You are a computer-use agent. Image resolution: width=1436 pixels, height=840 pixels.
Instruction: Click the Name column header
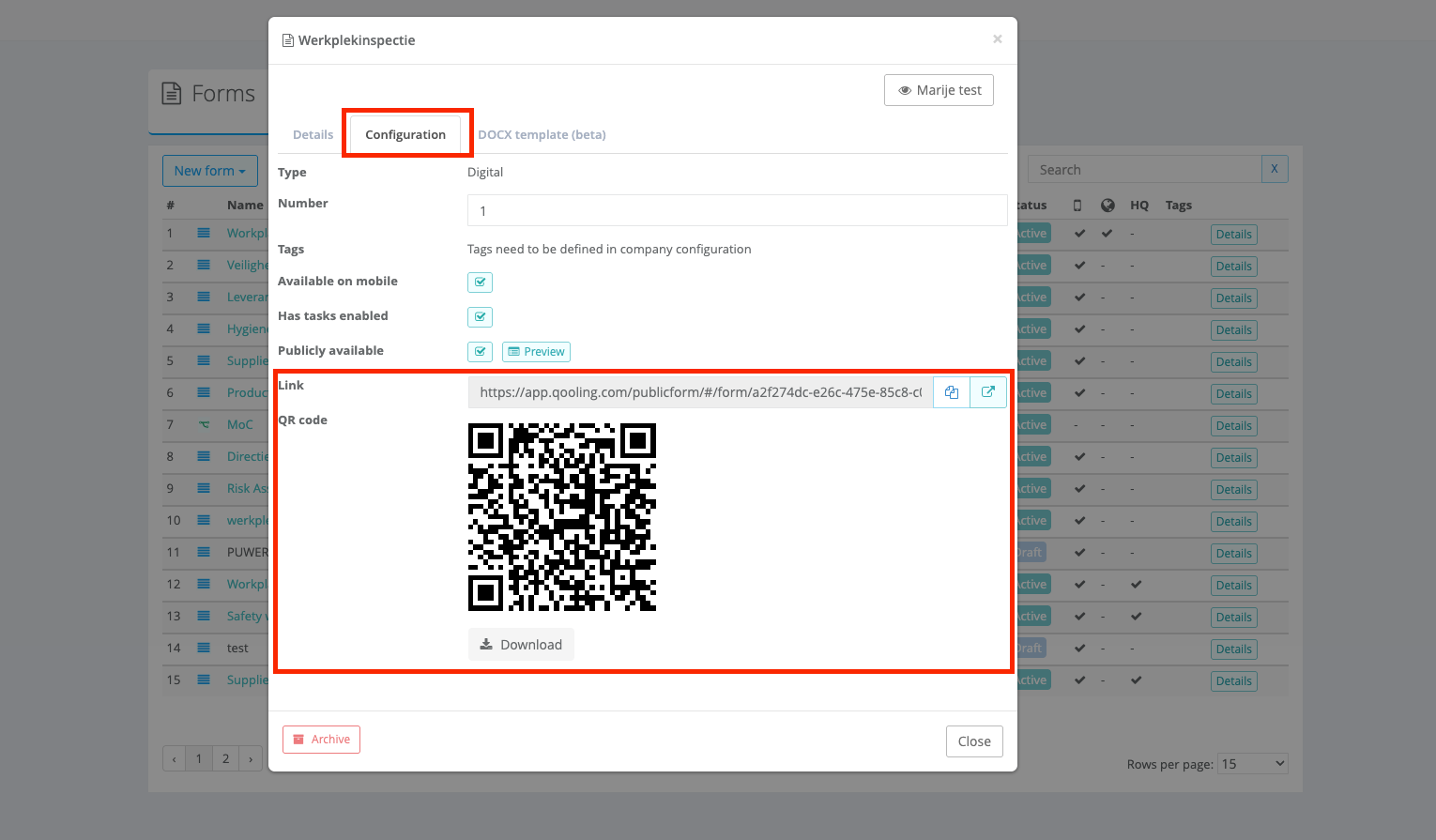coord(245,206)
